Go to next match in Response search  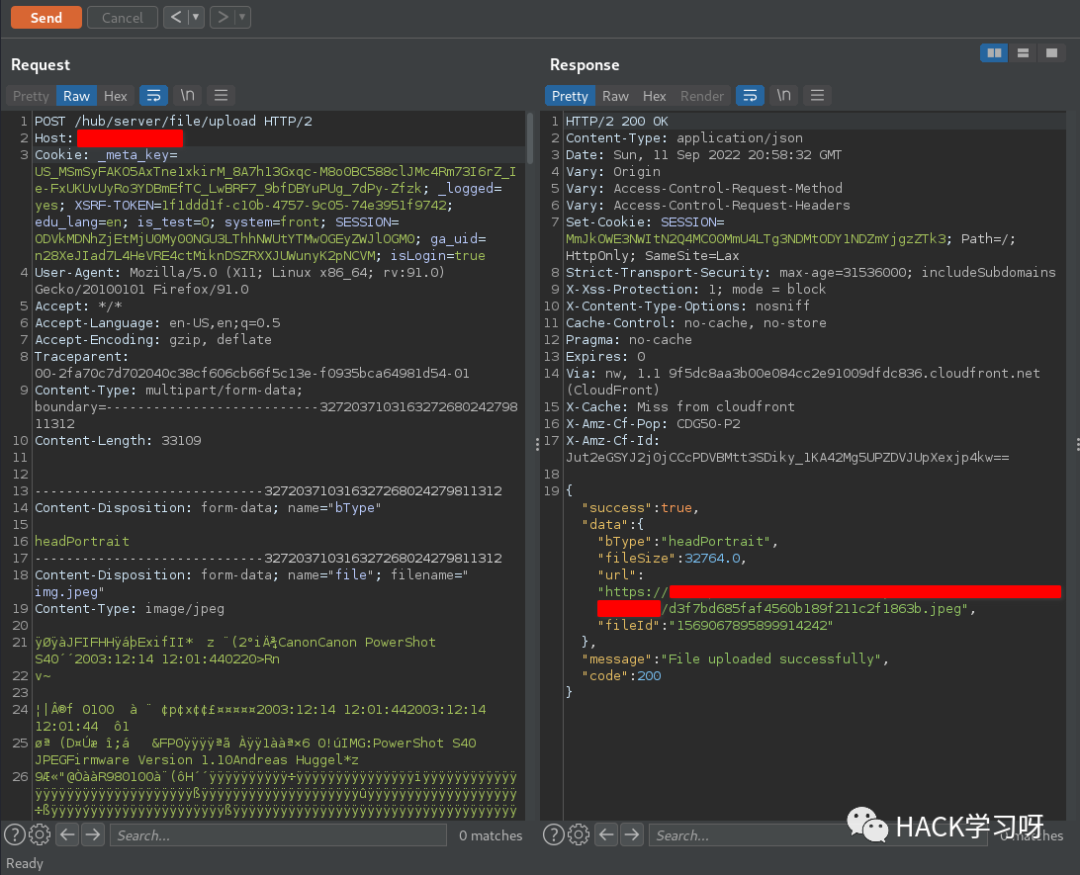(x=632, y=835)
